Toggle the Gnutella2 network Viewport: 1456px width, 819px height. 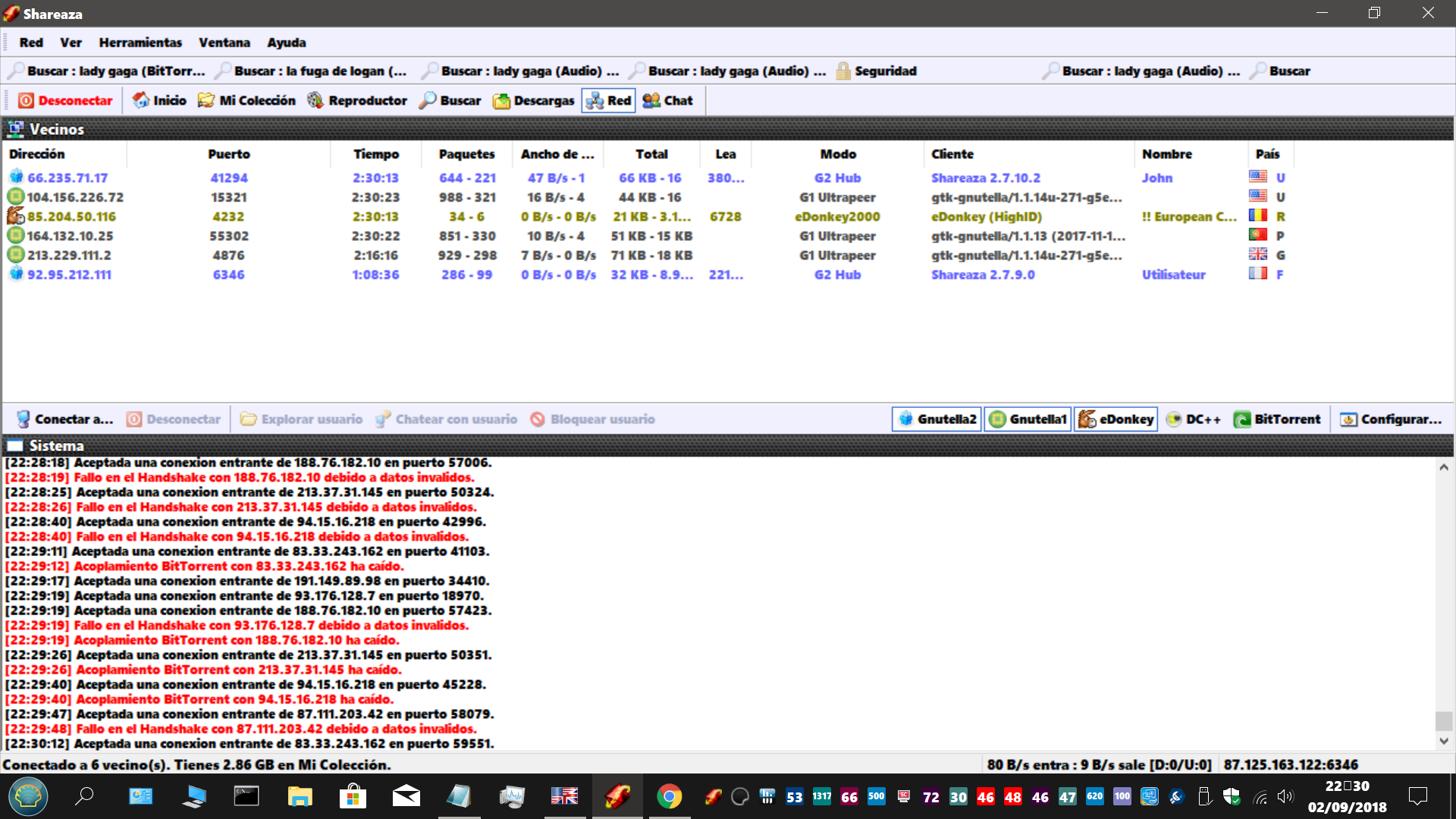(937, 419)
